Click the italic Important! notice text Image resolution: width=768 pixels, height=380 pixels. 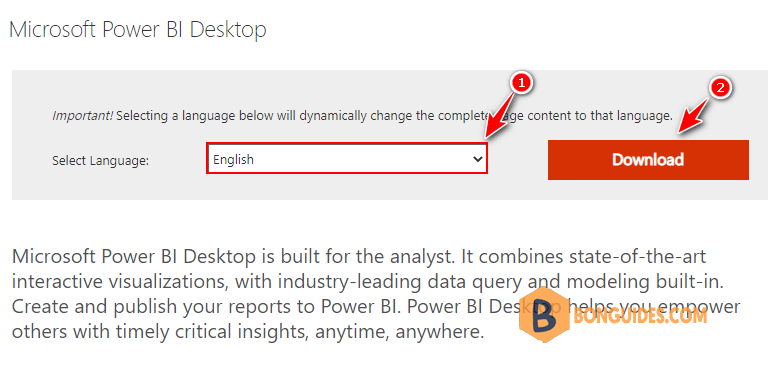[83, 116]
